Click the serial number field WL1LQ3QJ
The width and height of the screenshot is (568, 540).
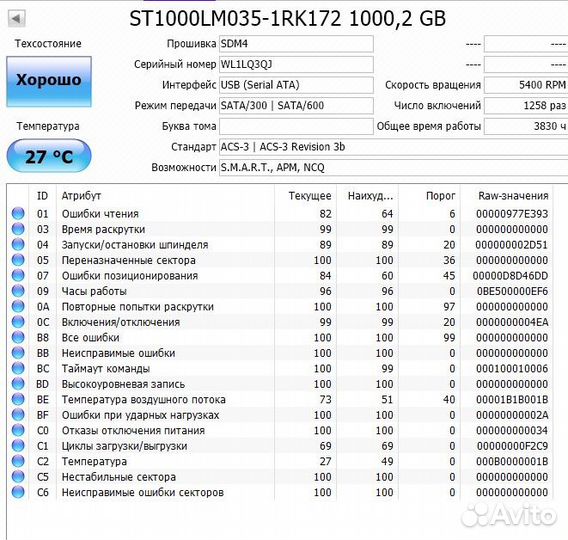coord(296,64)
